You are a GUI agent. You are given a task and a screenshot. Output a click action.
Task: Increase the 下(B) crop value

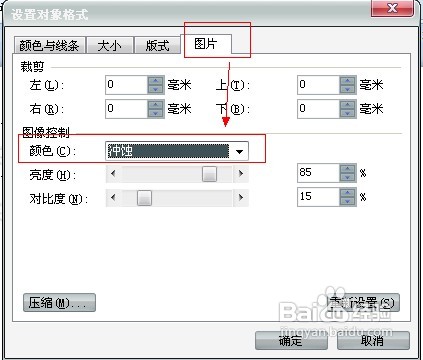[348, 105]
